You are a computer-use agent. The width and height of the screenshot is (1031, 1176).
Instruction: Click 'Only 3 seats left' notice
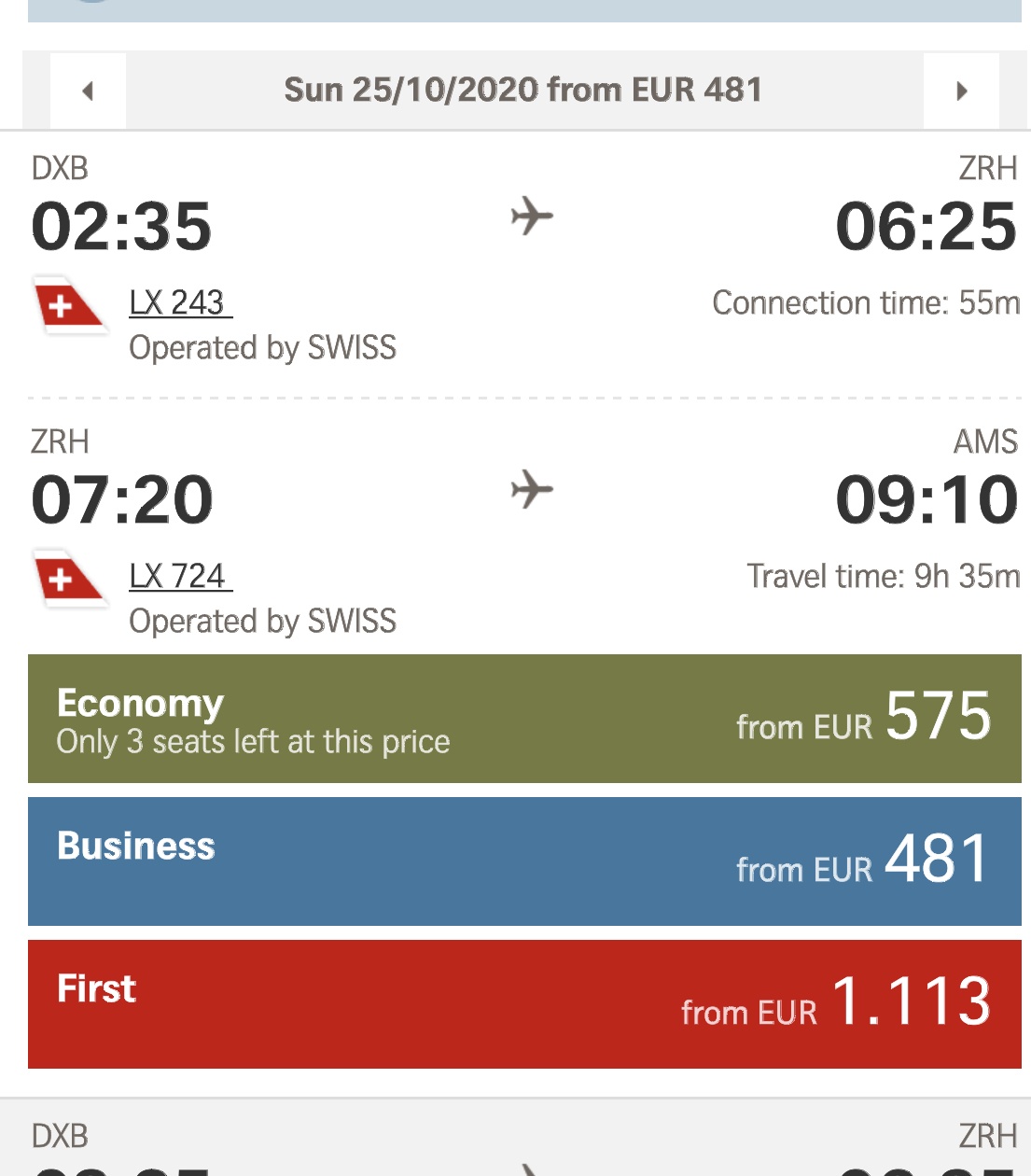point(253,742)
